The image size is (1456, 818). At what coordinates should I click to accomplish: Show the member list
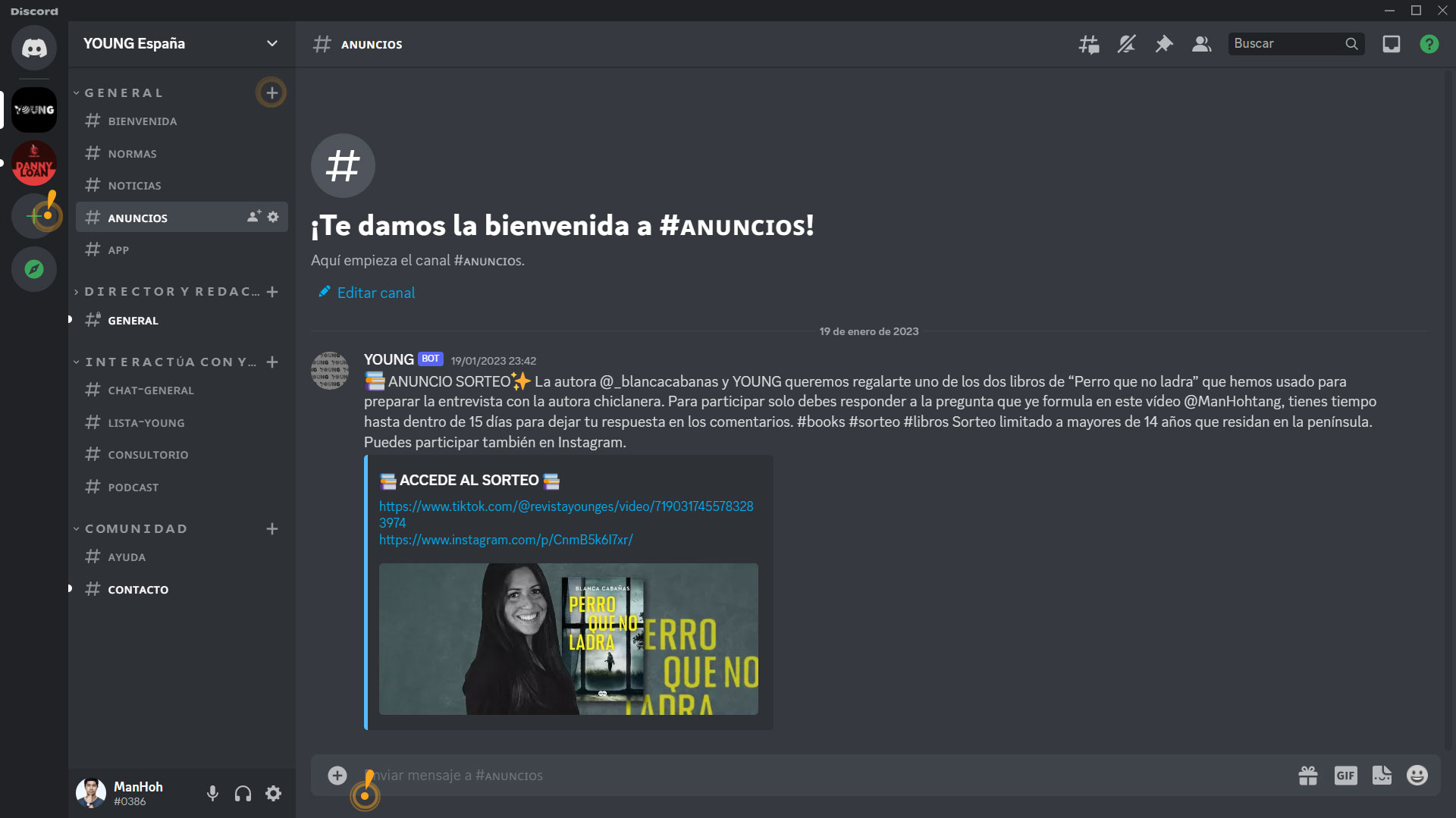[1201, 44]
